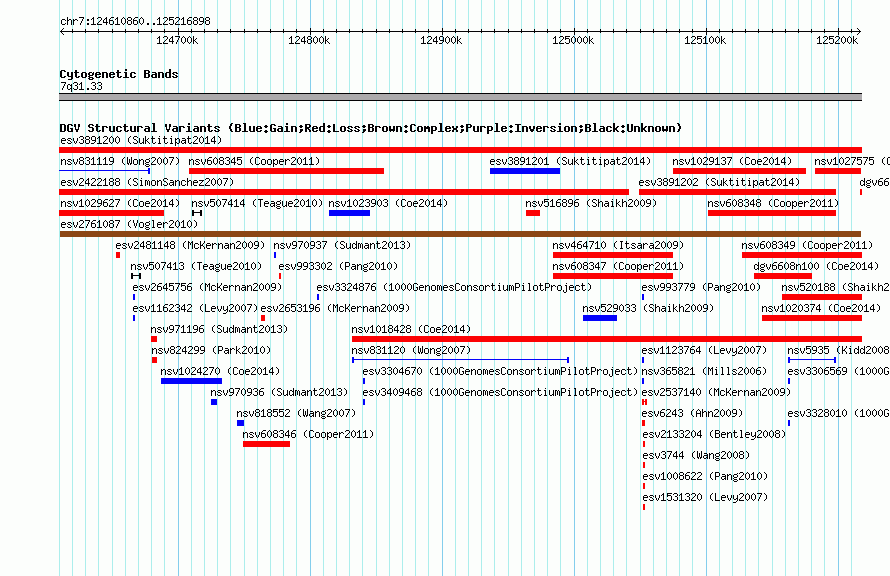The height and width of the screenshot is (576, 890).
Task: Click the chr7:124610860..125216898 region label
Action: pyautogui.click(x=135, y=22)
